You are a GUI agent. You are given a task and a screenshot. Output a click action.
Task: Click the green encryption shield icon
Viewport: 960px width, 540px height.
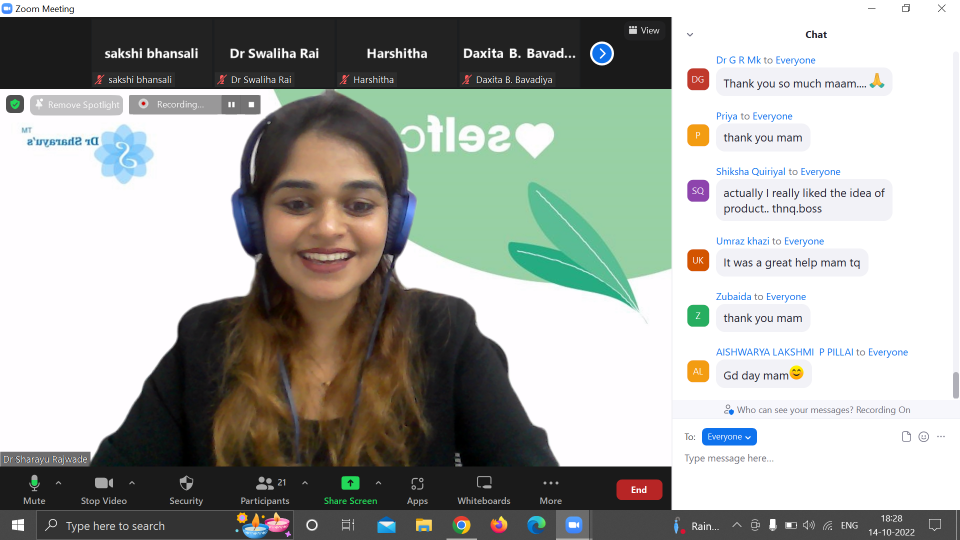pyautogui.click(x=15, y=104)
